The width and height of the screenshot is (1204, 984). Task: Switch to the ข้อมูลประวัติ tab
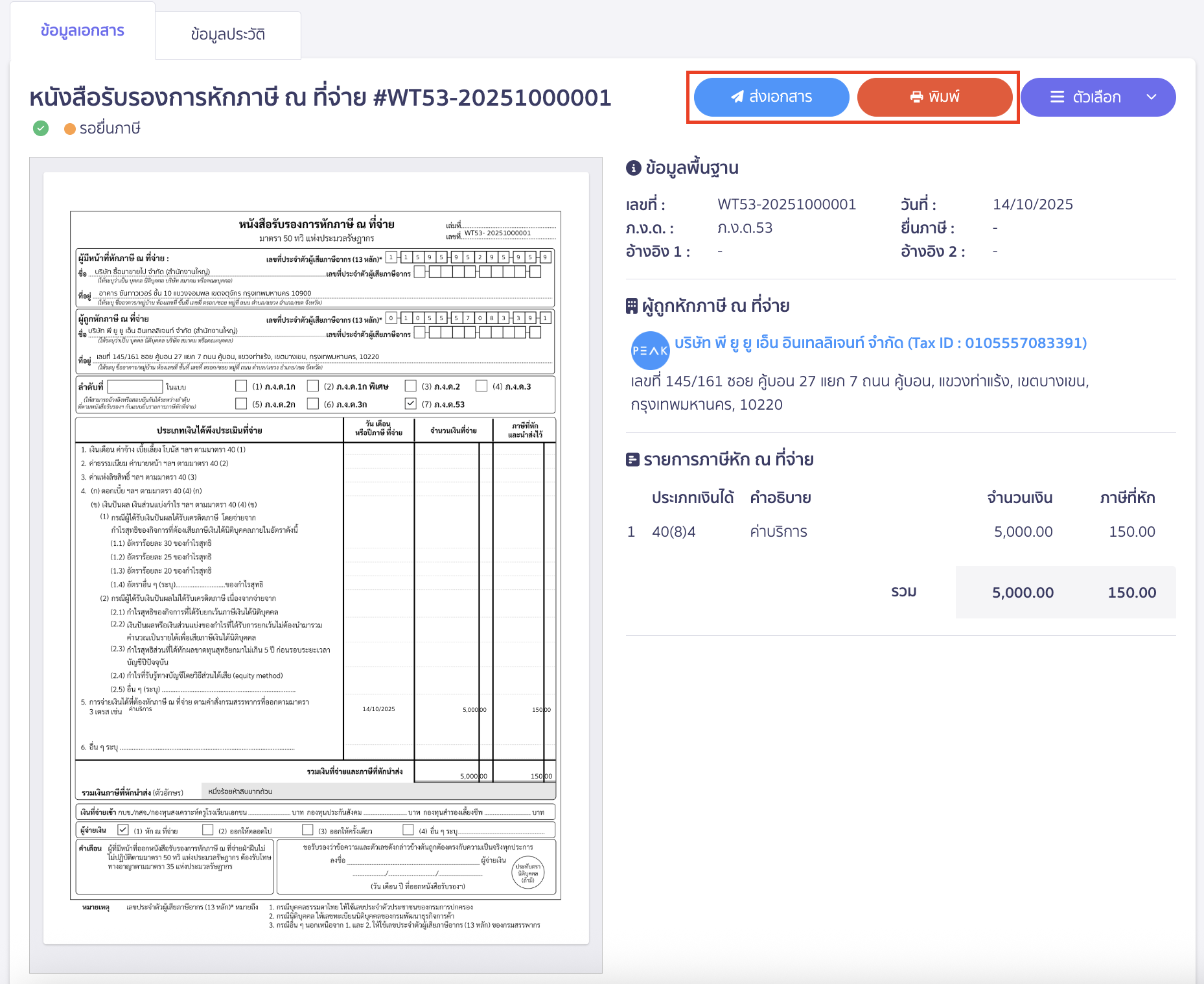tap(227, 35)
